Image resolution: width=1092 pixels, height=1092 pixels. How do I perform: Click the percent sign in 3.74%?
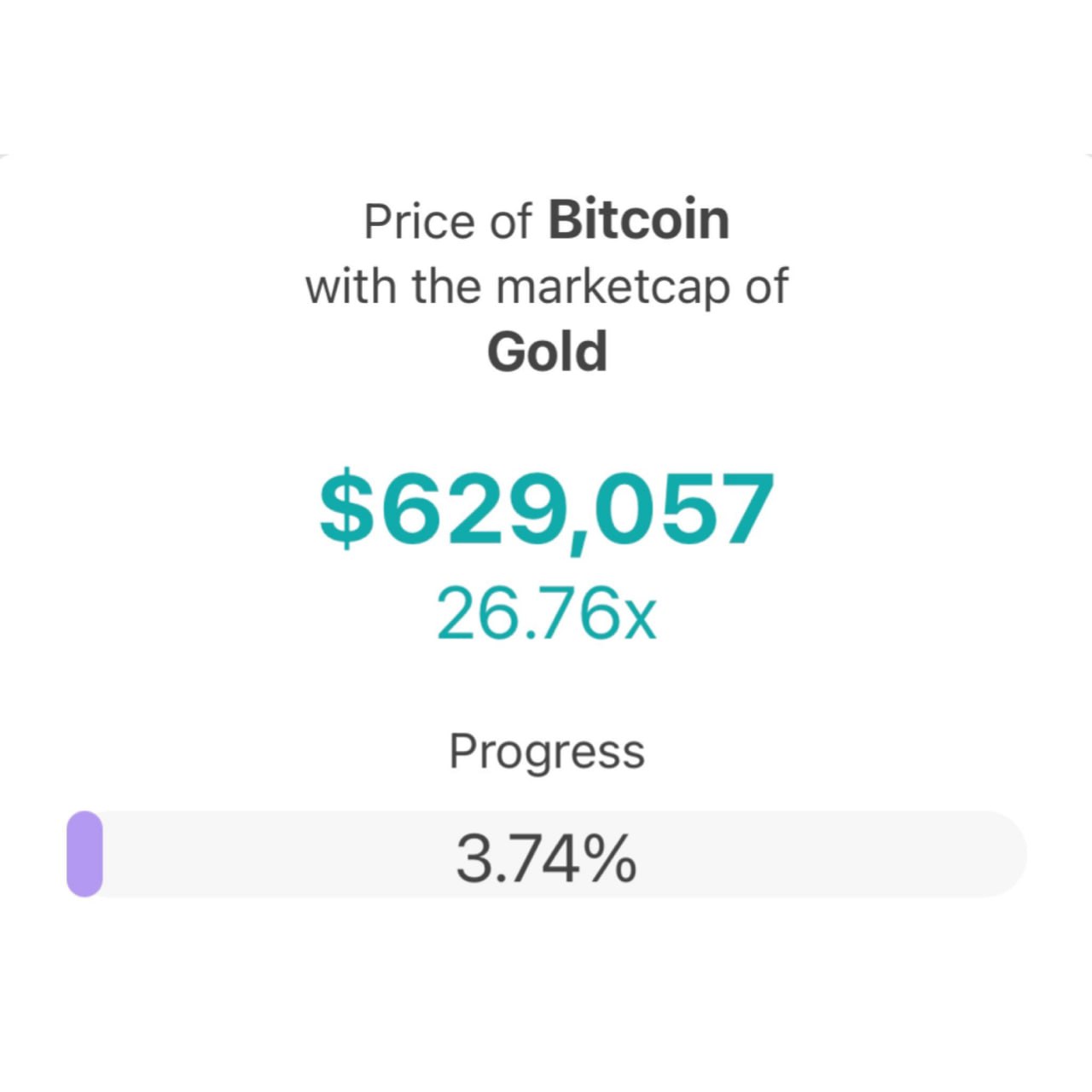point(611,858)
